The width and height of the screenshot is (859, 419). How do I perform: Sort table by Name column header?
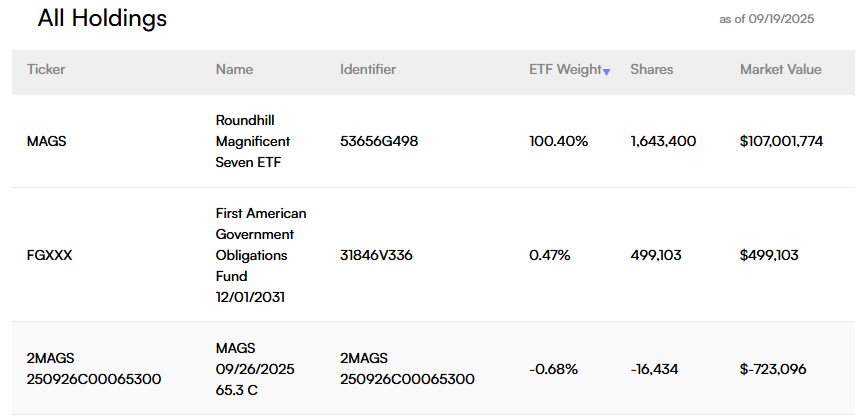[234, 70]
